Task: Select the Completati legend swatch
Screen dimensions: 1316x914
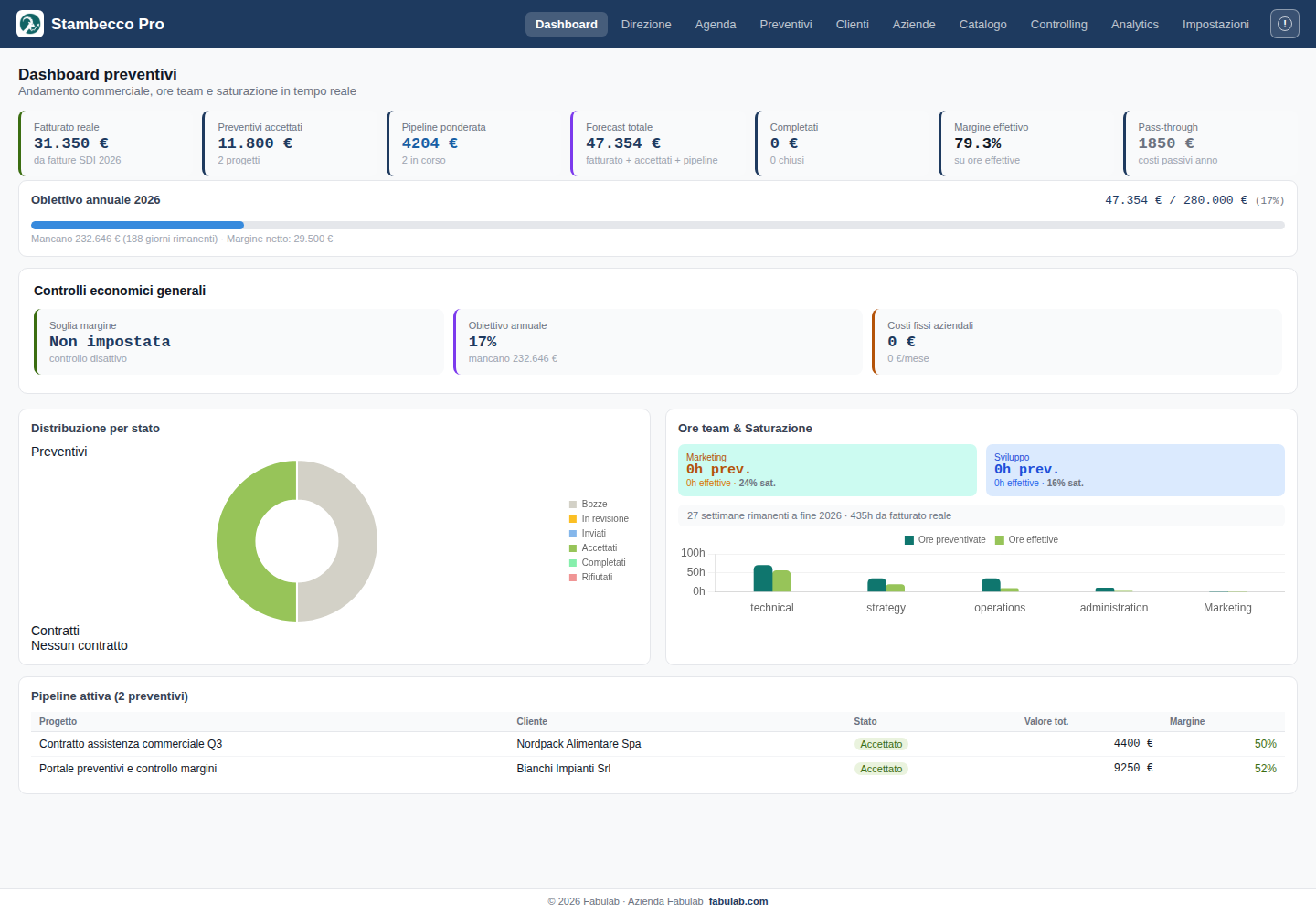Action: (x=573, y=563)
